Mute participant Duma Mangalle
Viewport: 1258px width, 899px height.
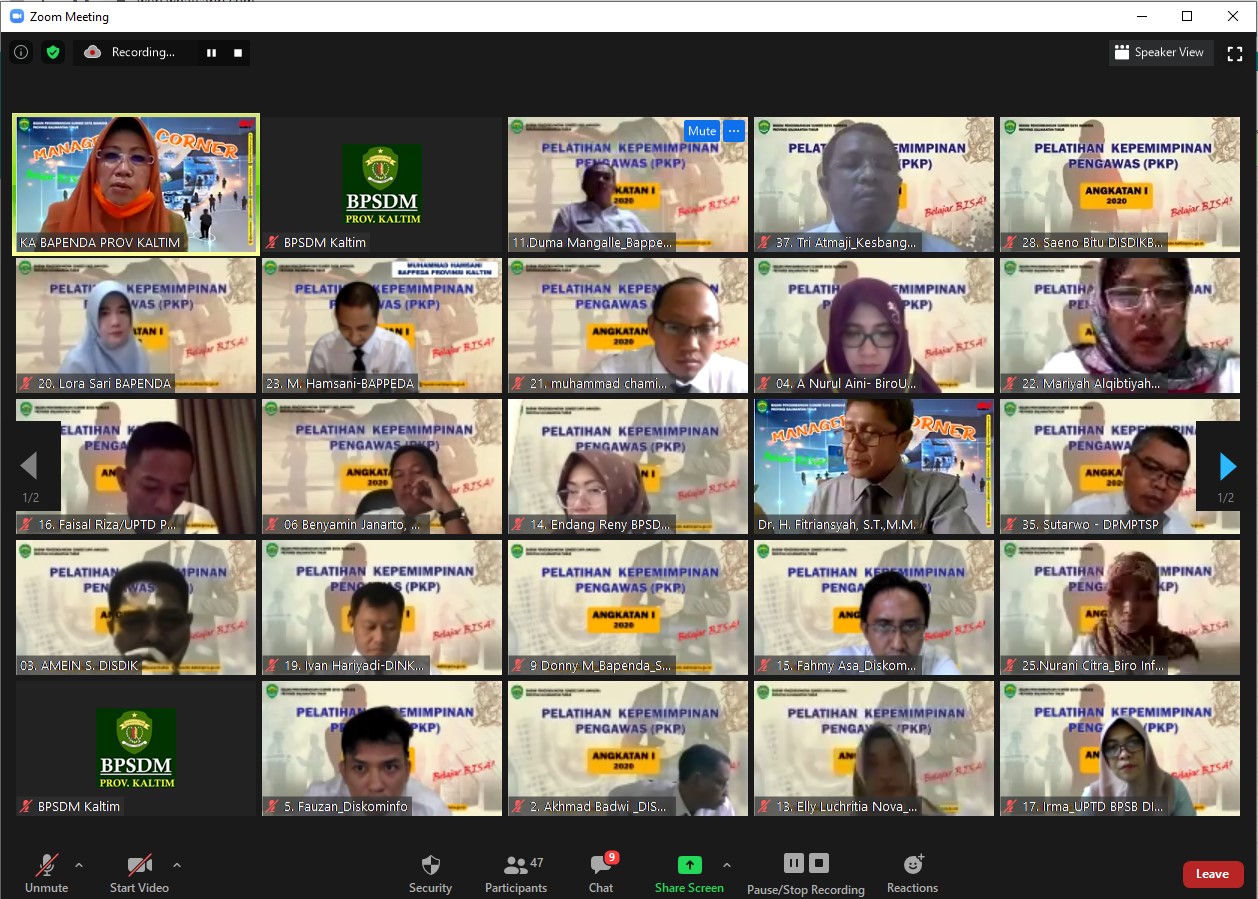coord(701,131)
